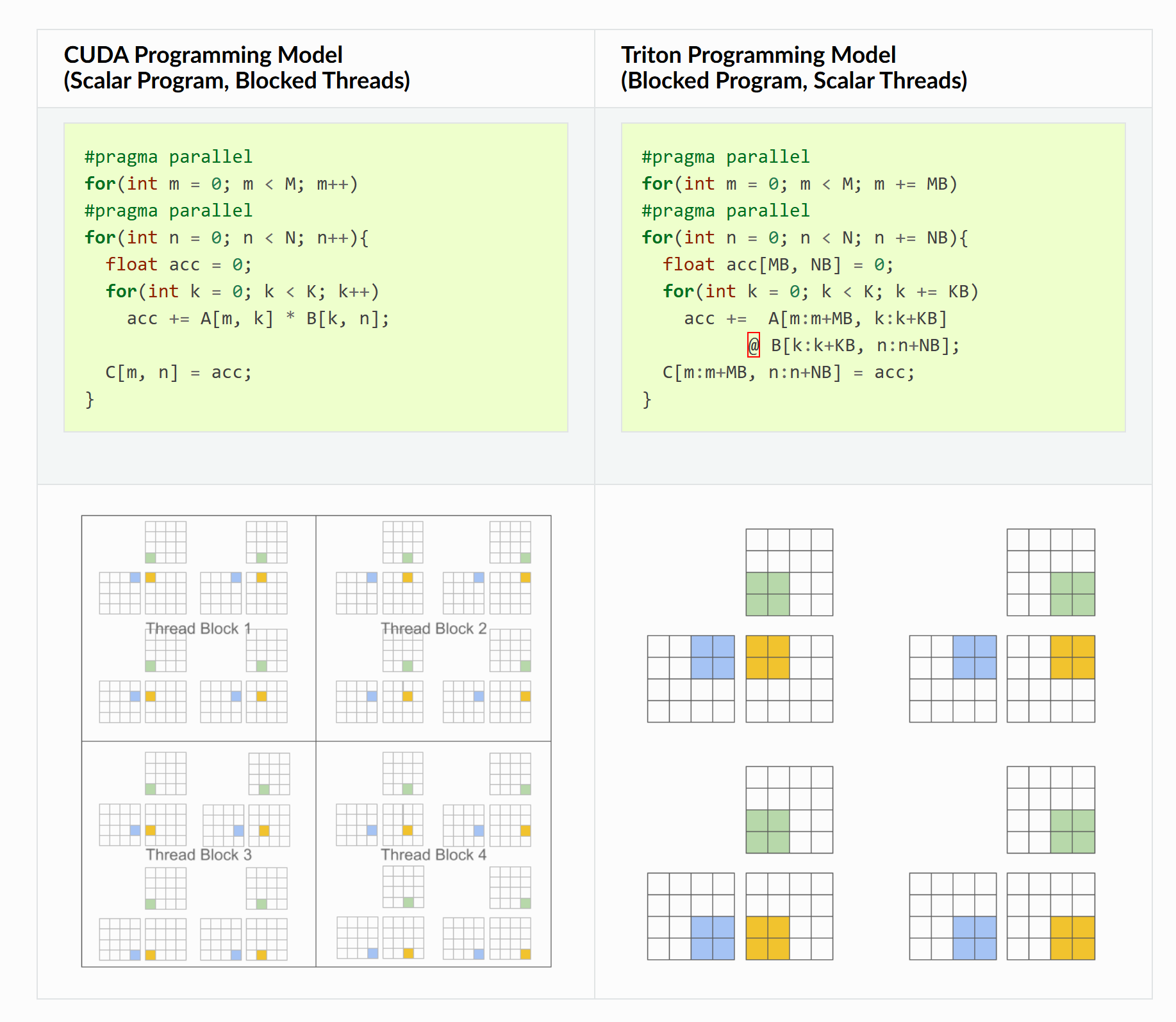1176x1022 pixels.
Task: Click CUDA code line "for(int m = 0; m < M; m++)"
Action: click(x=221, y=184)
